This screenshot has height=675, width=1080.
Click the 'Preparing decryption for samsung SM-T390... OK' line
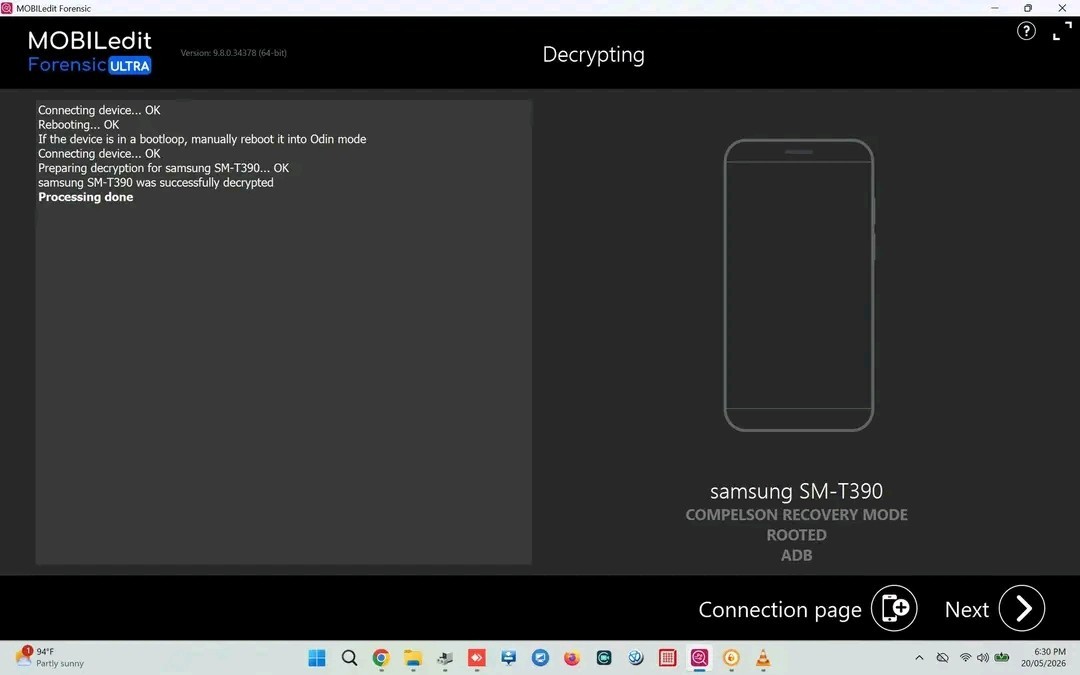163,168
